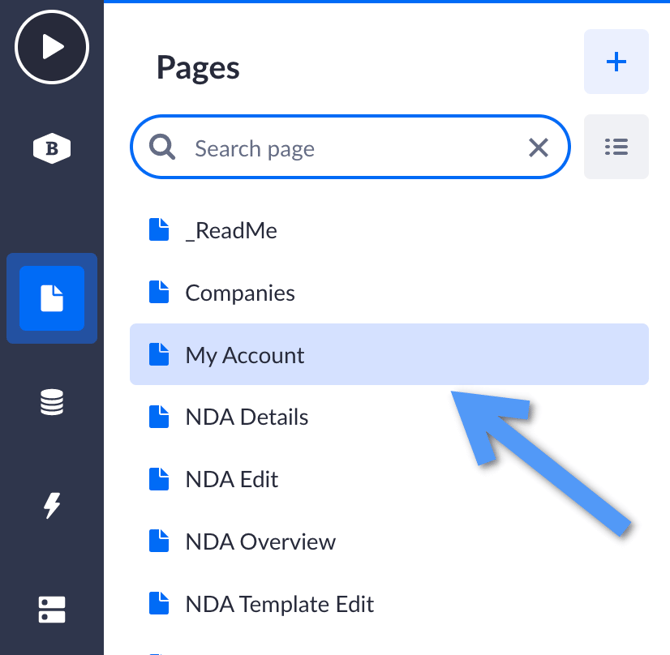The width and height of the screenshot is (670, 655).
Task: Select the Pages icon in sidebar
Action: tap(52, 298)
